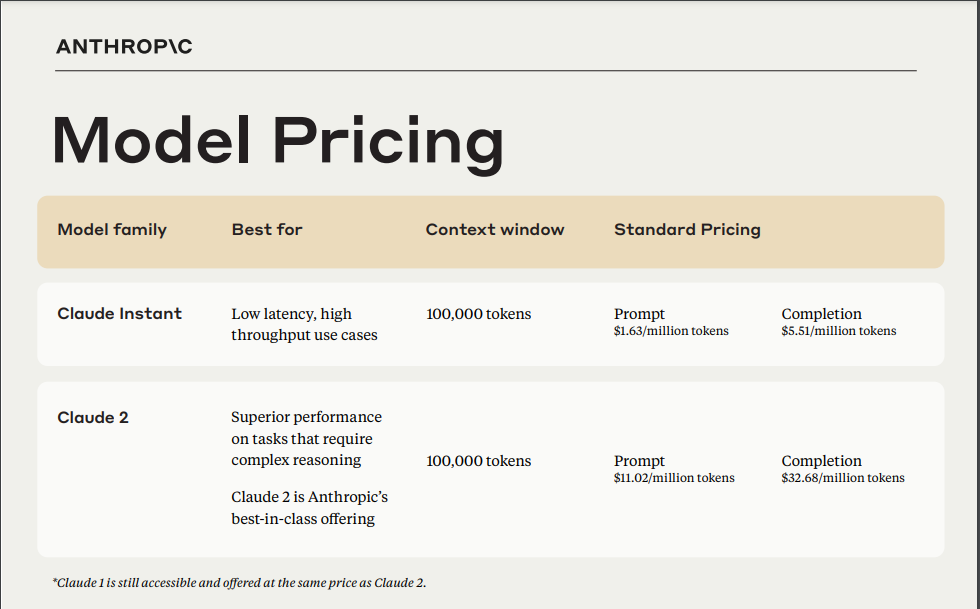This screenshot has width=980, height=609.
Task: Click Claude 2's 100,000 tokens context value
Action: pos(479,461)
